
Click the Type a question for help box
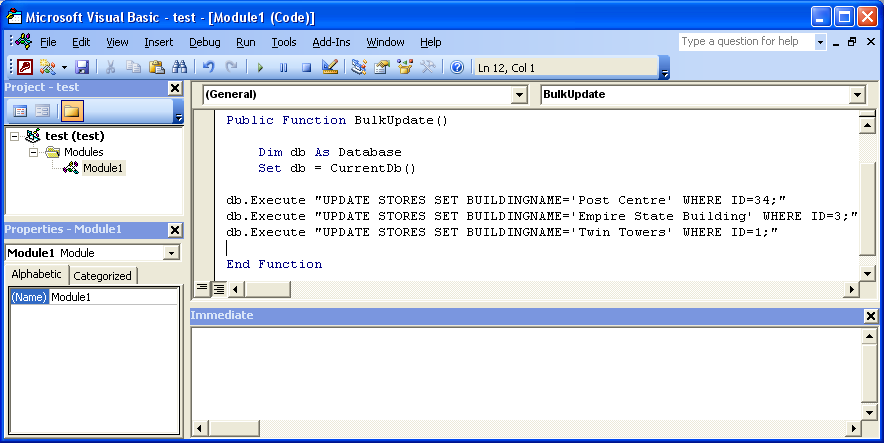click(x=746, y=42)
